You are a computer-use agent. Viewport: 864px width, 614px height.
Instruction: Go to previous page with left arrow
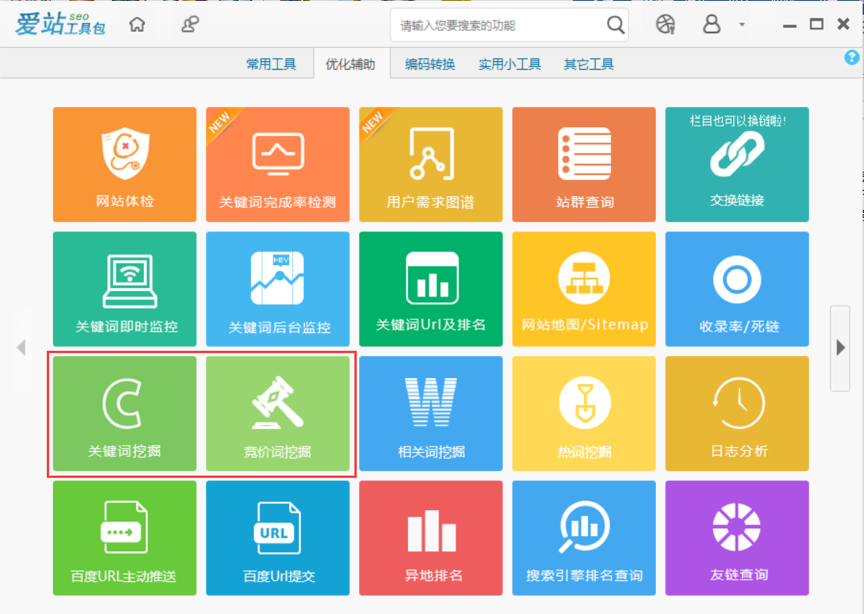click(x=21, y=348)
